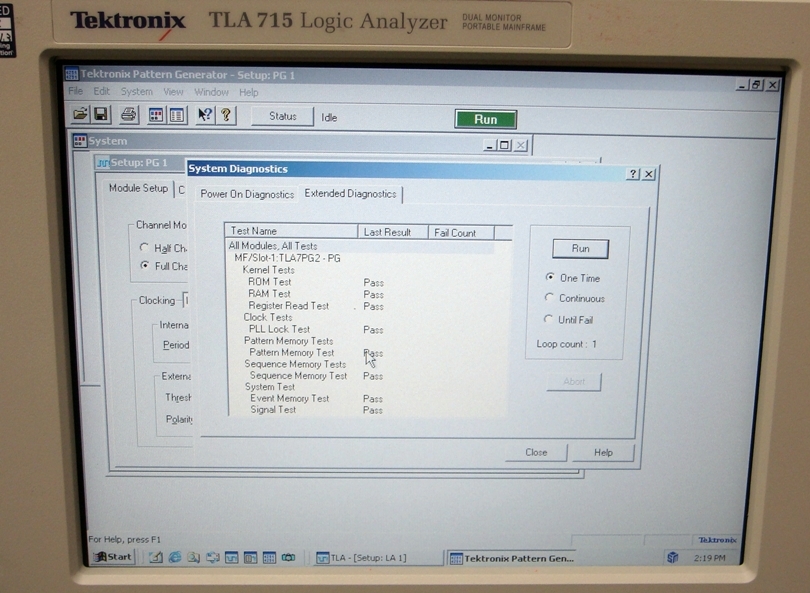Open the Help menu
810x593 pixels.
(248, 92)
